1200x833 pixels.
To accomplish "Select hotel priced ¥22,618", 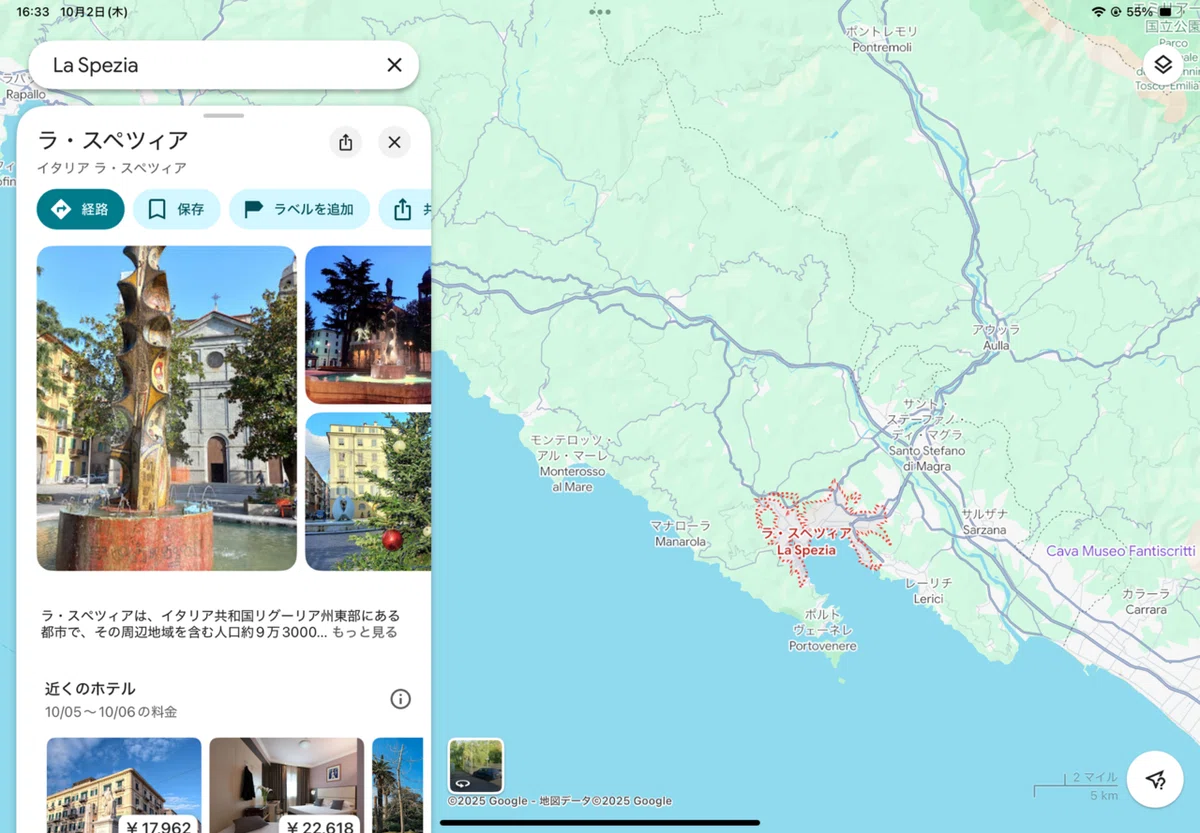I will [287, 785].
